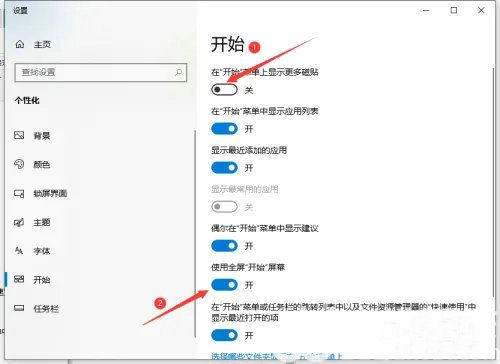The image size is (500, 364).
Task: Click the Background (背景) picture icon
Action: pyautogui.click(x=19, y=135)
